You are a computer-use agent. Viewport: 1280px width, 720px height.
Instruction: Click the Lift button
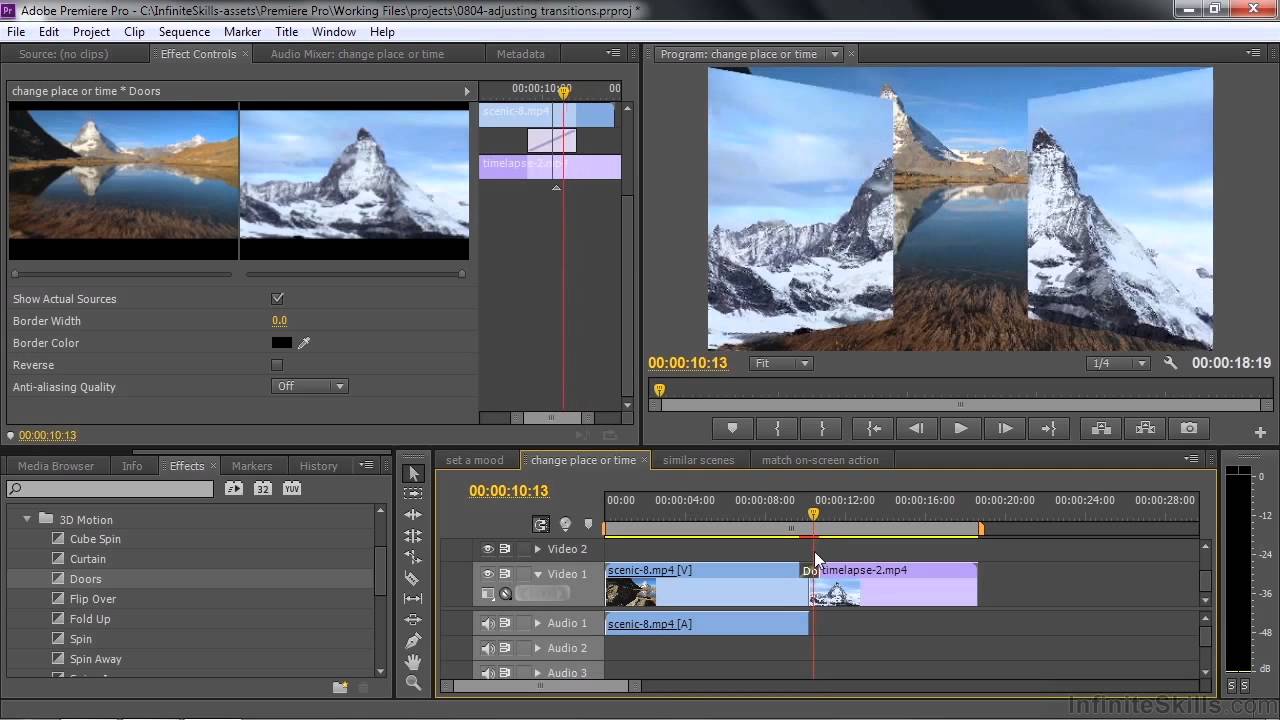pos(1101,428)
